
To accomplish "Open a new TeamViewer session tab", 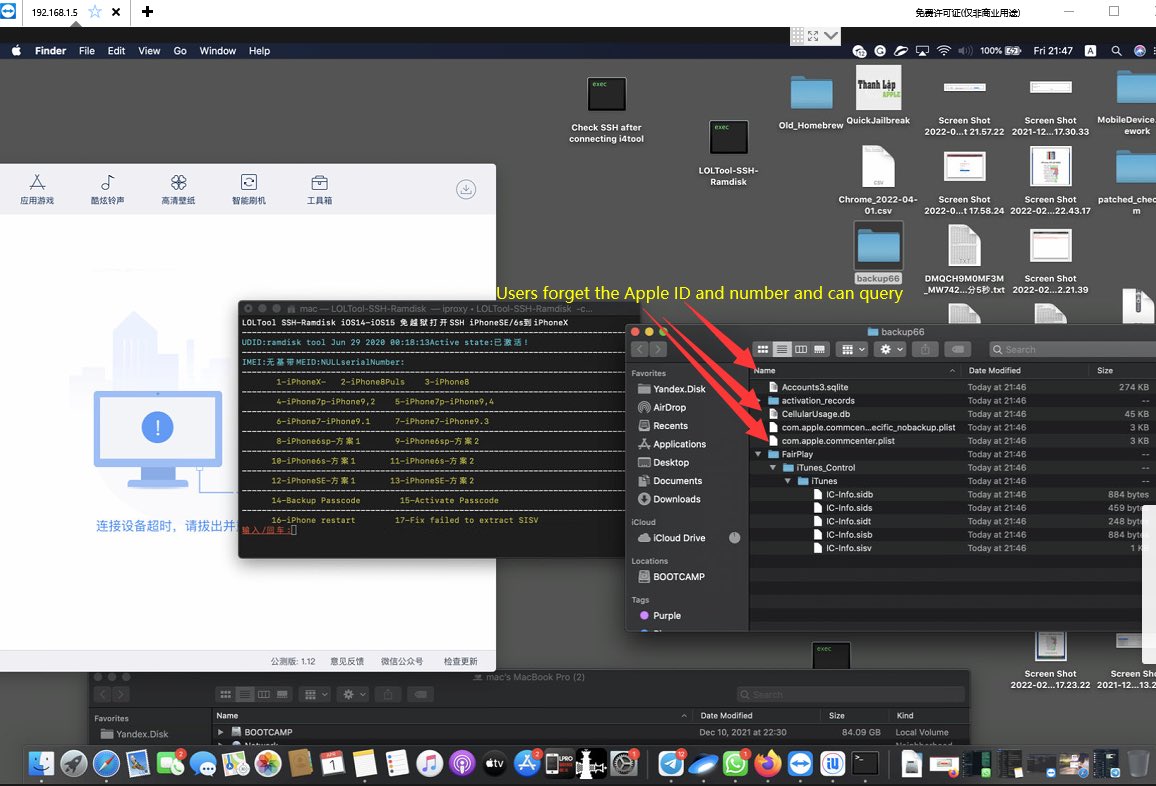I will (147, 12).
